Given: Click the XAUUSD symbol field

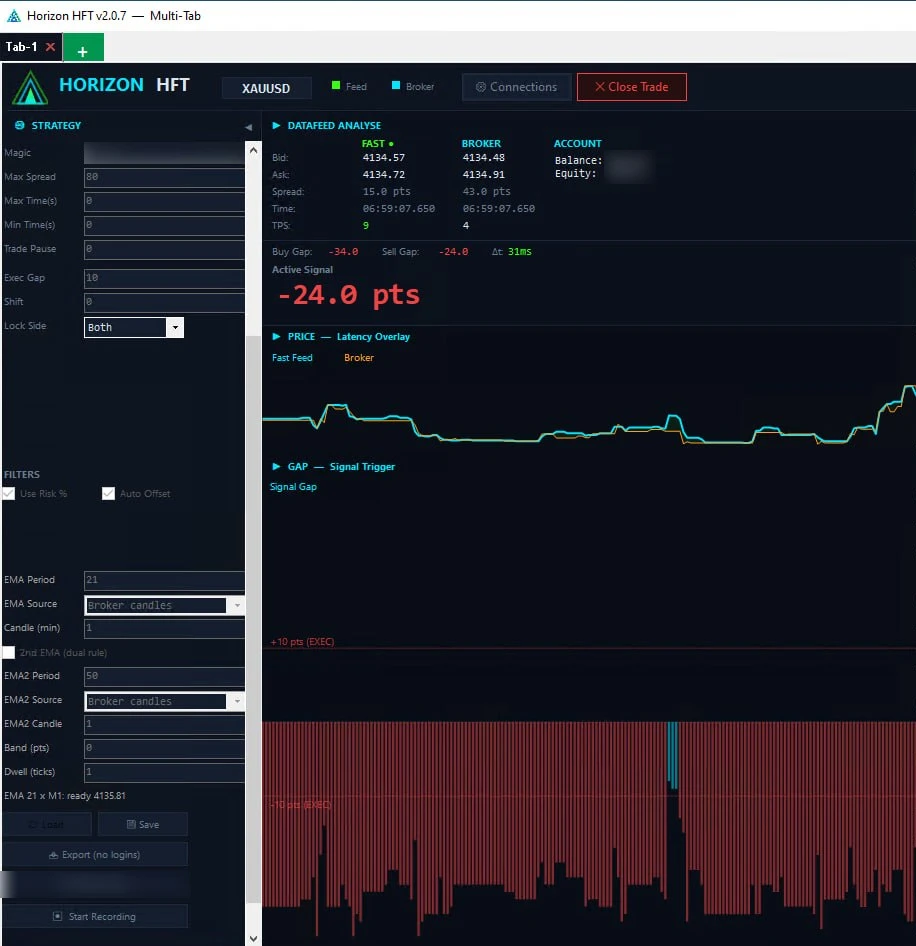Looking at the screenshot, I should 266,88.
